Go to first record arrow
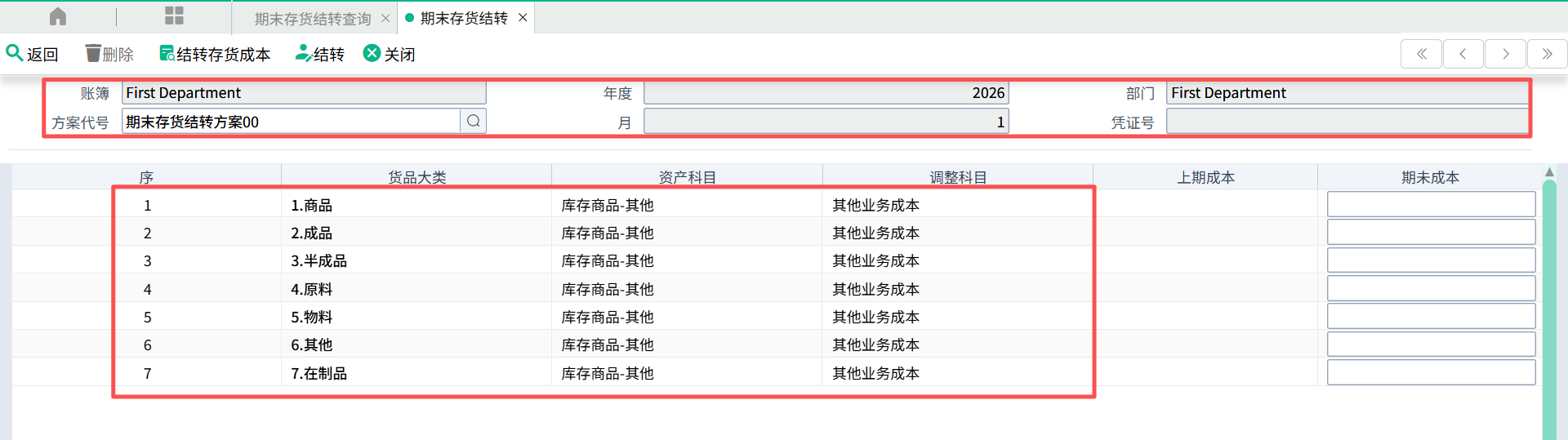This screenshot has width=1568, height=440. pyautogui.click(x=1421, y=54)
